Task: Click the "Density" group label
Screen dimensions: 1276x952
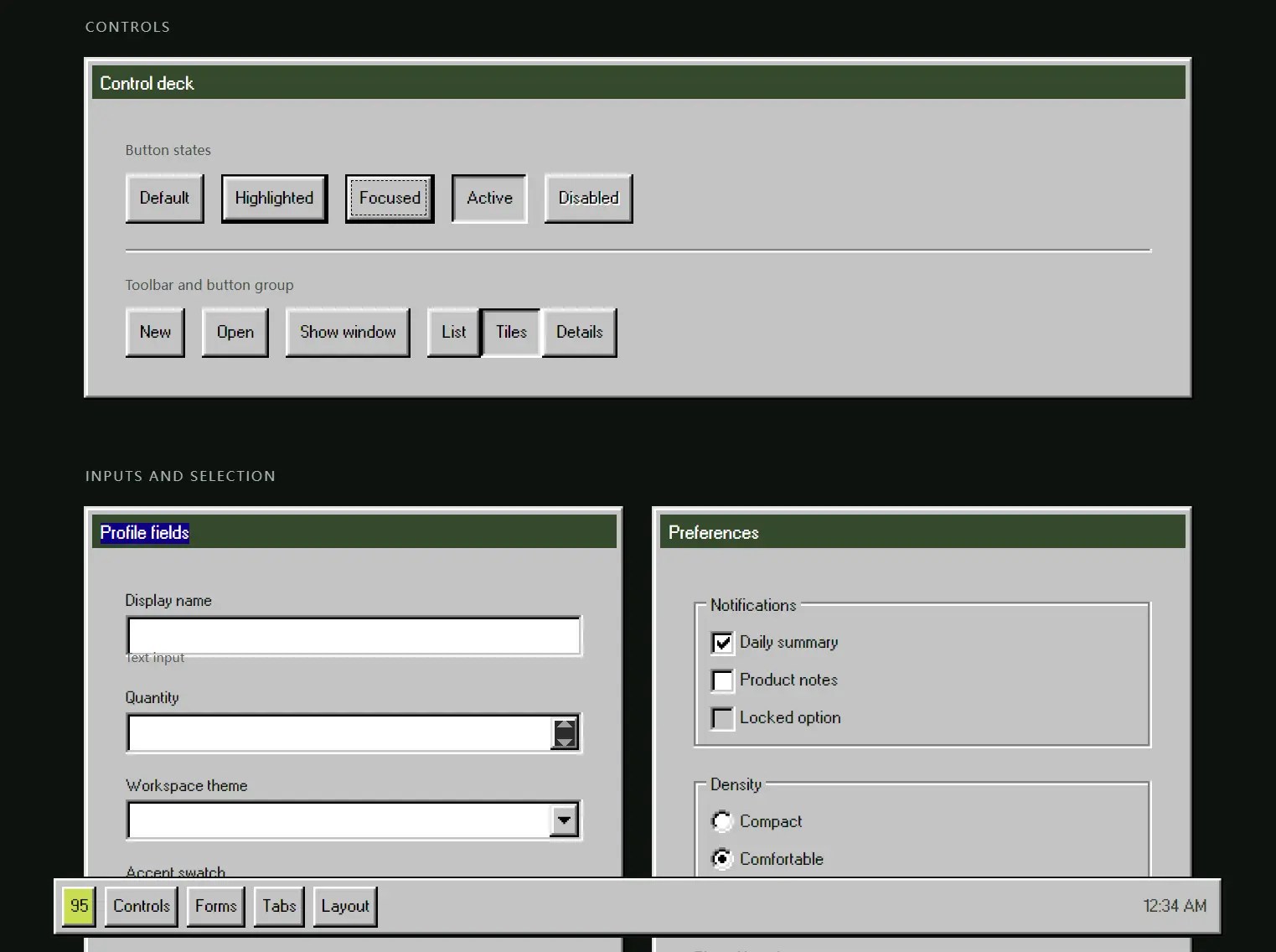Action: point(736,784)
